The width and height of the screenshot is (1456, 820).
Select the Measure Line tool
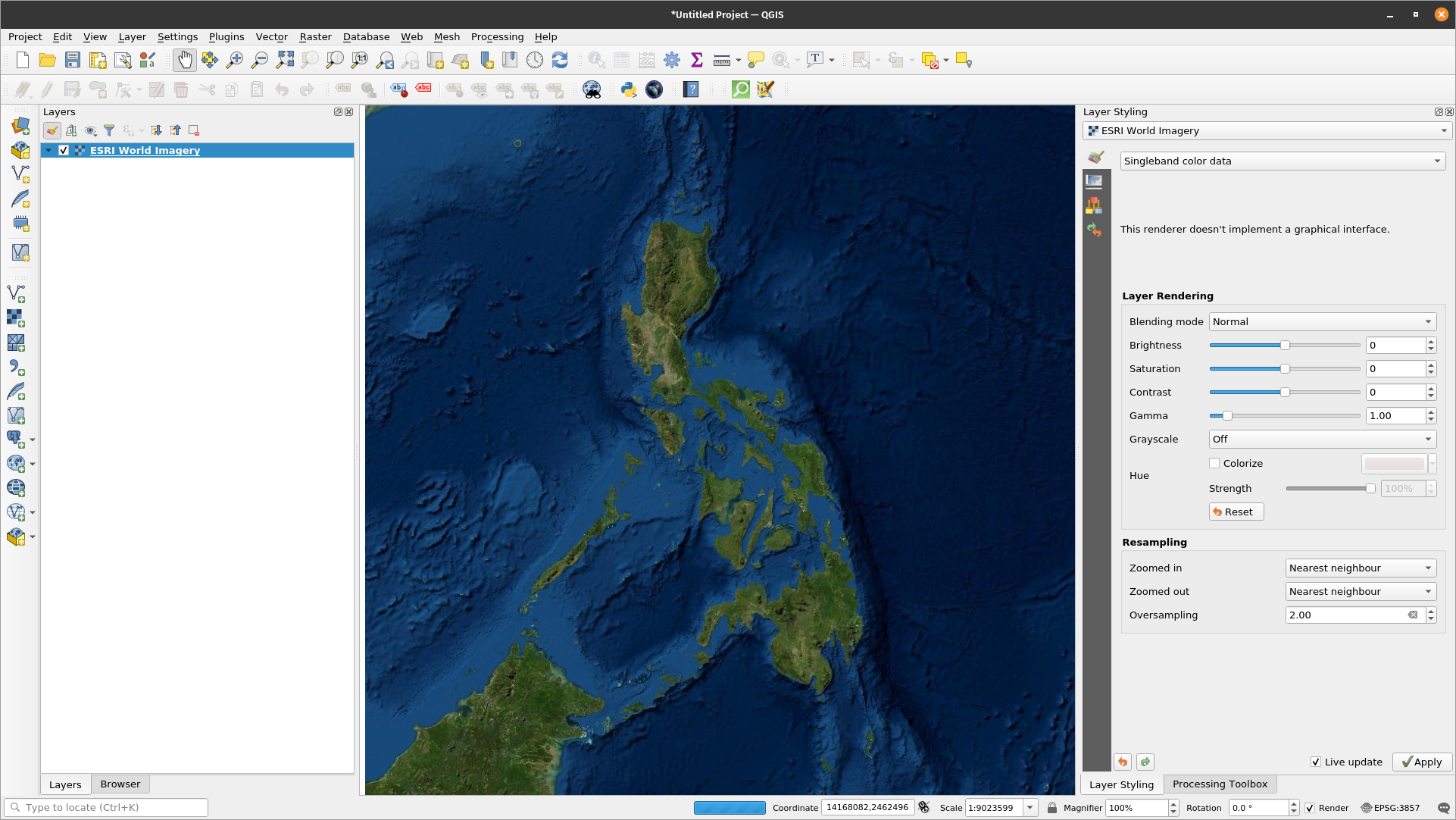[721, 60]
